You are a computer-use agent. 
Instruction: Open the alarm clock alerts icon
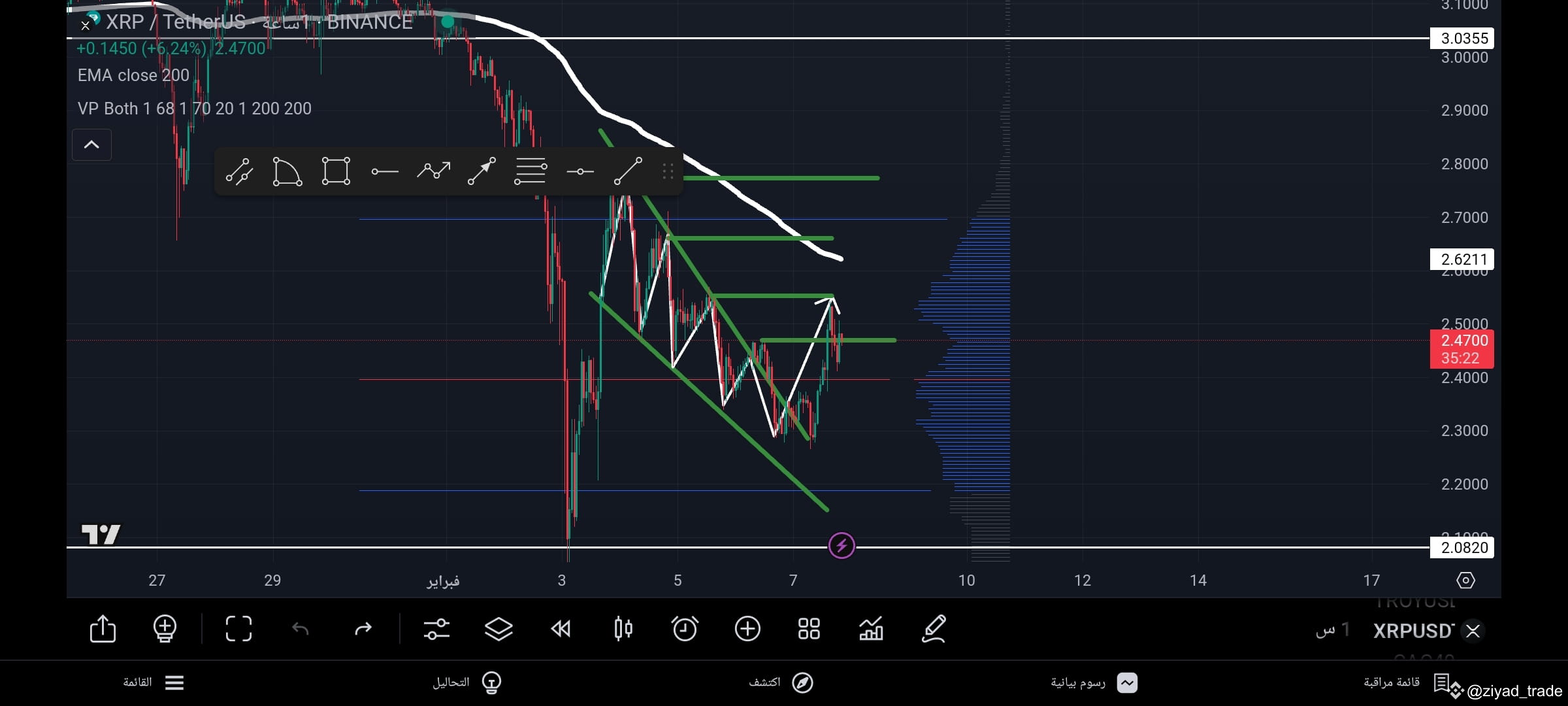[x=685, y=629]
